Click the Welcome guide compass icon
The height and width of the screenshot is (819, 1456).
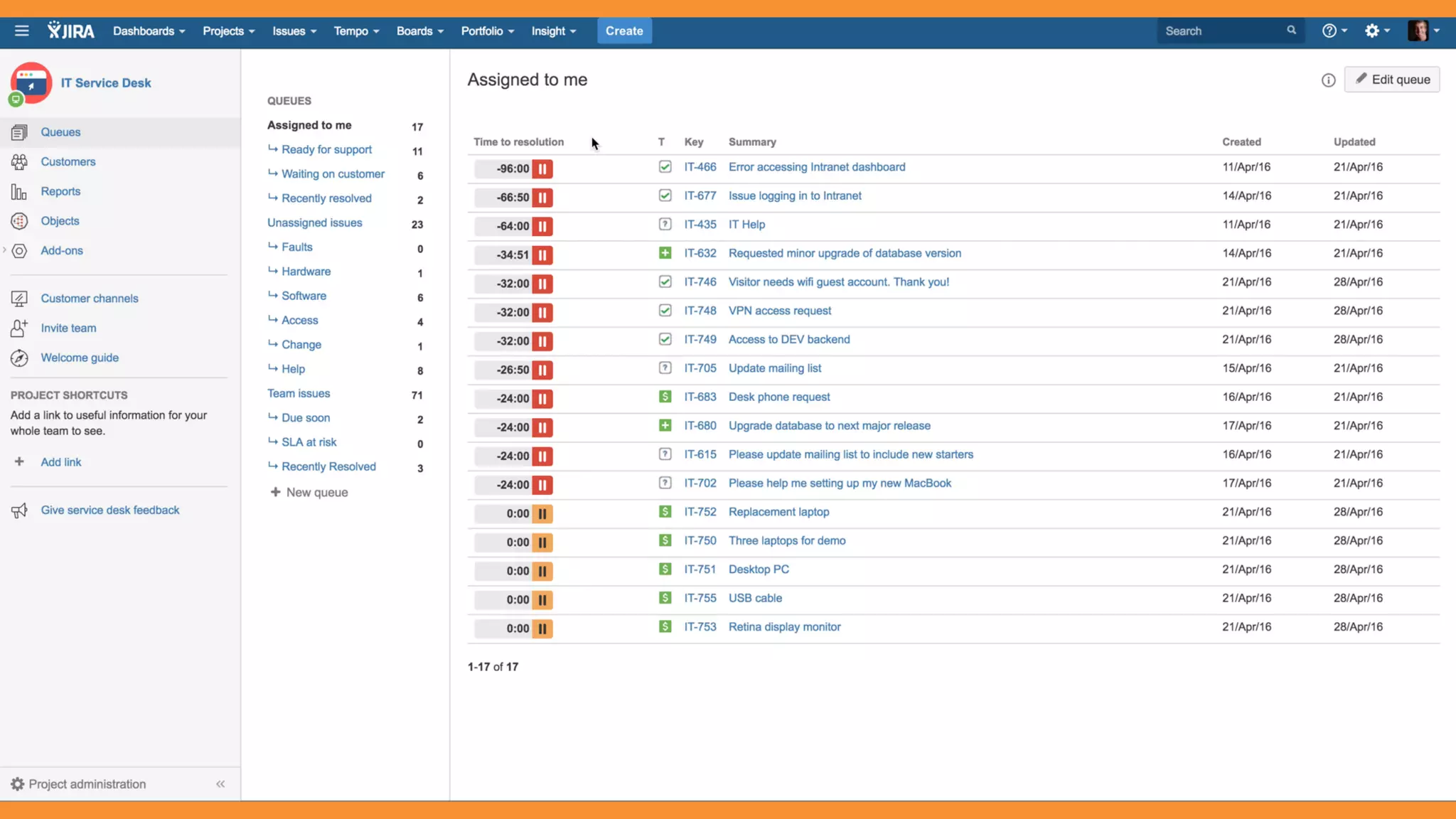click(x=19, y=358)
